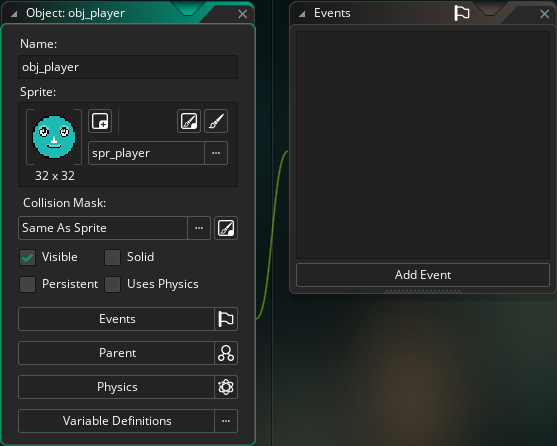Click the Events panel top docking notch

490,8
